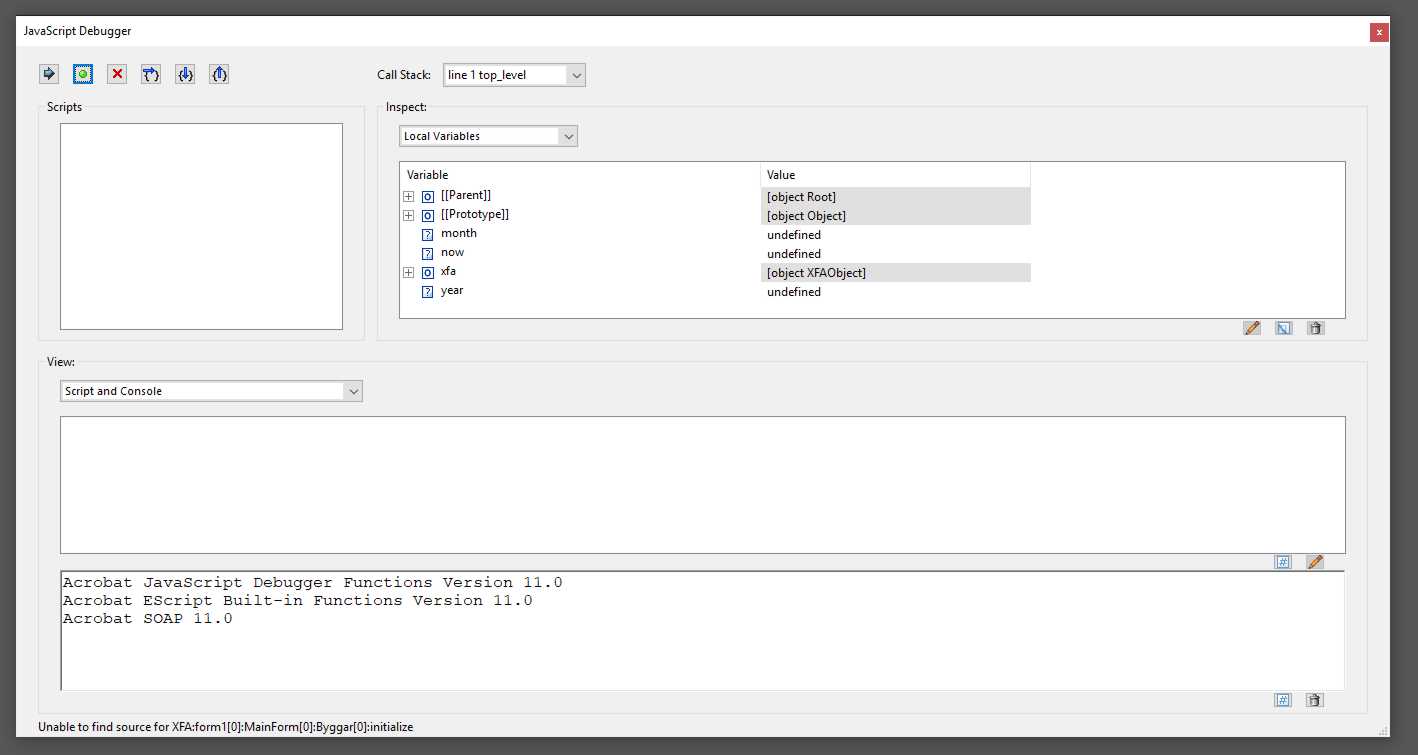Click the undefined value of now
This screenshot has height=755, width=1418.
794,254
